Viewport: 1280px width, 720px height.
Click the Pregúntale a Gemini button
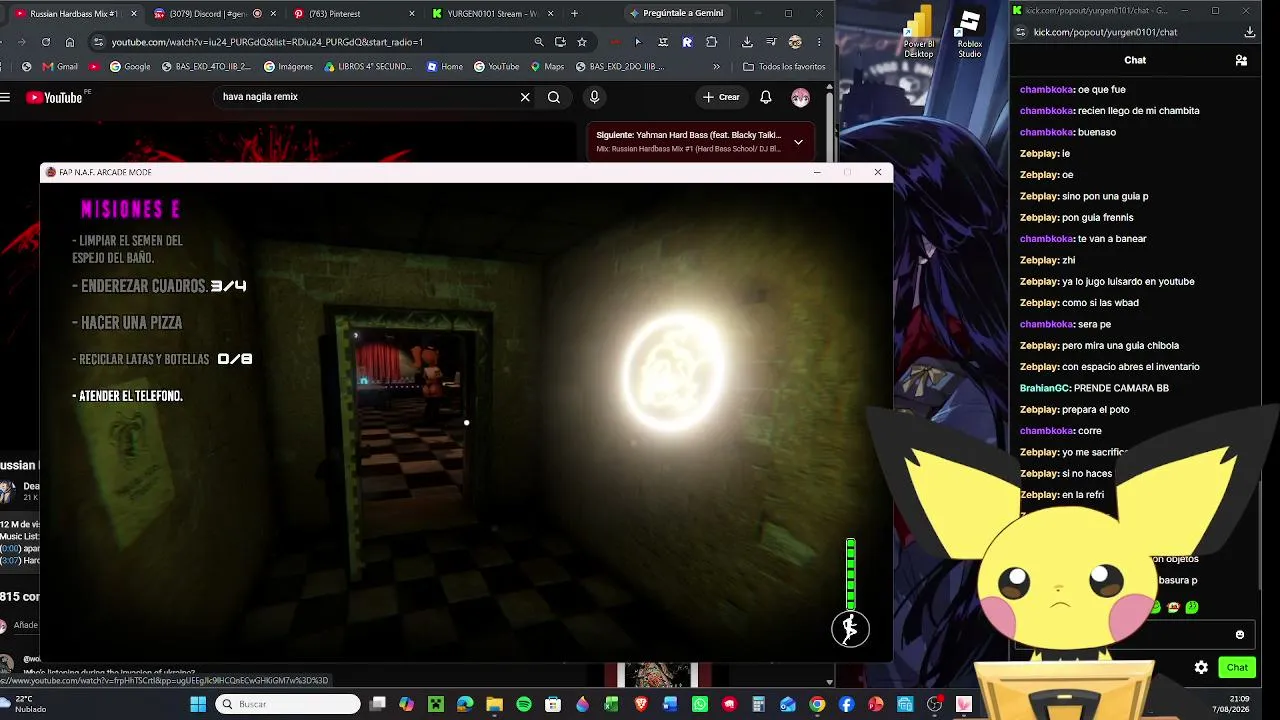click(x=677, y=14)
